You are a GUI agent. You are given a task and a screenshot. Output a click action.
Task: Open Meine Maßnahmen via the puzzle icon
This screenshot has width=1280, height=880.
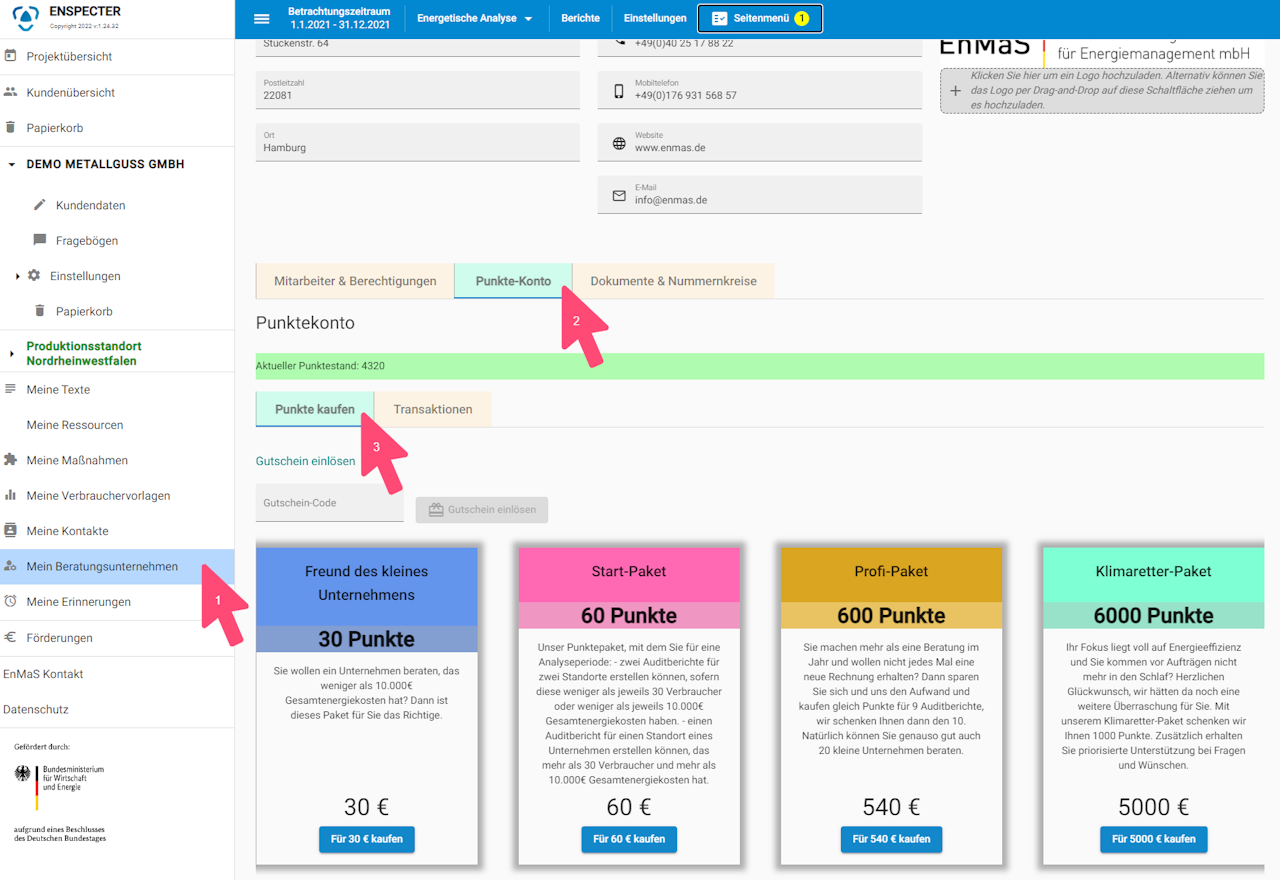tap(11, 460)
